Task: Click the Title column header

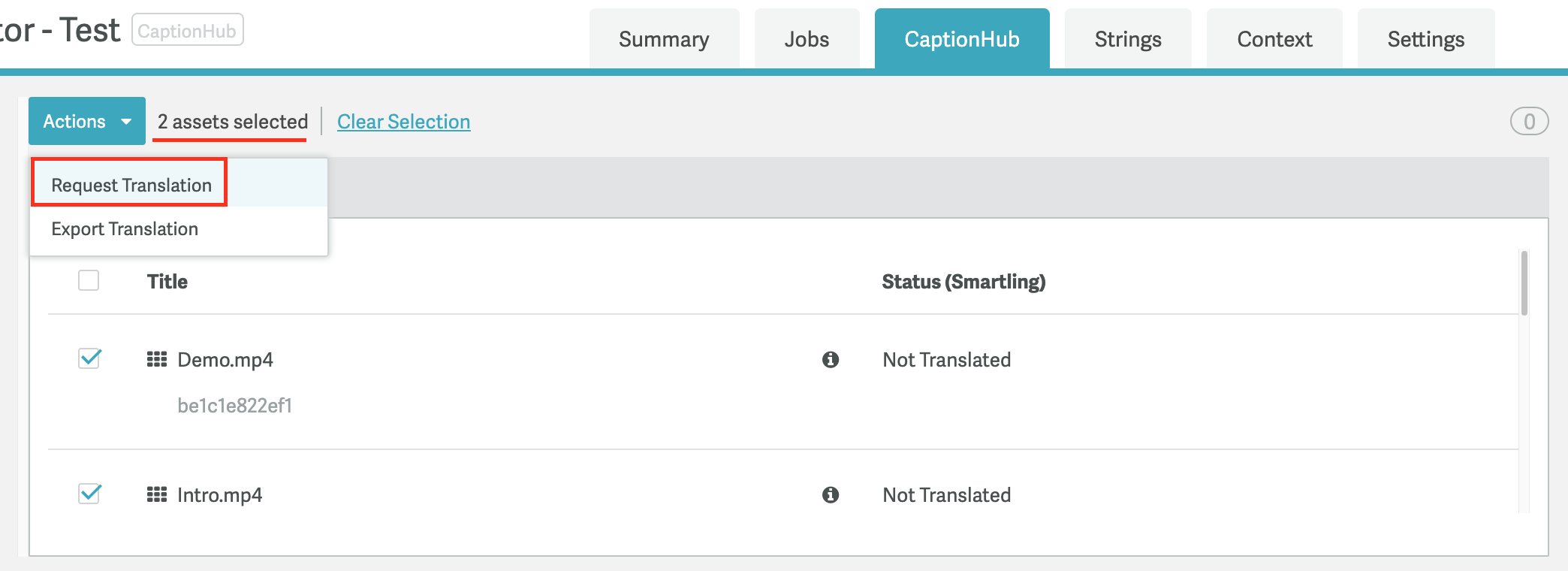Action: click(167, 282)
